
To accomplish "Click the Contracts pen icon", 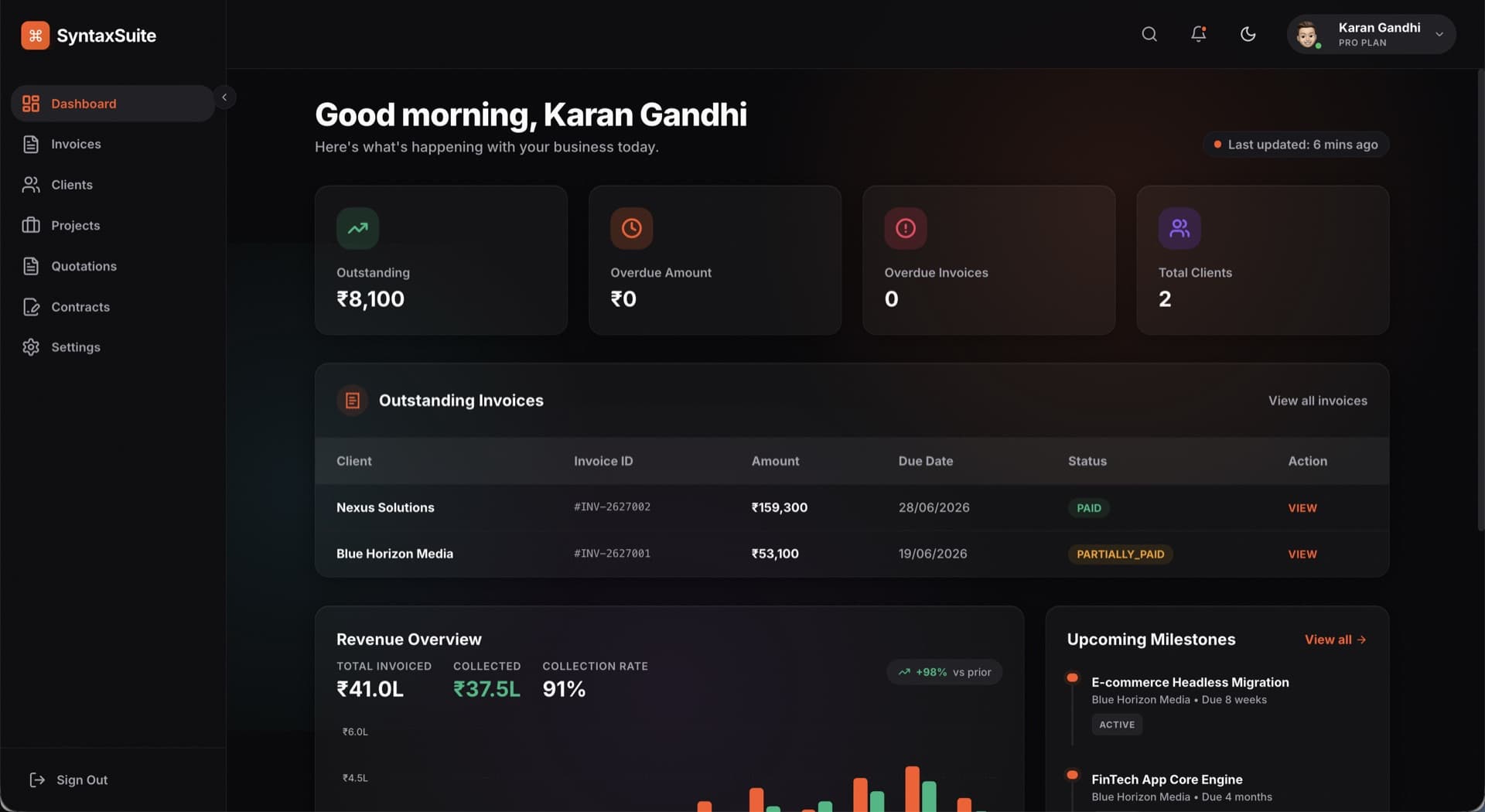I will 31,307.
